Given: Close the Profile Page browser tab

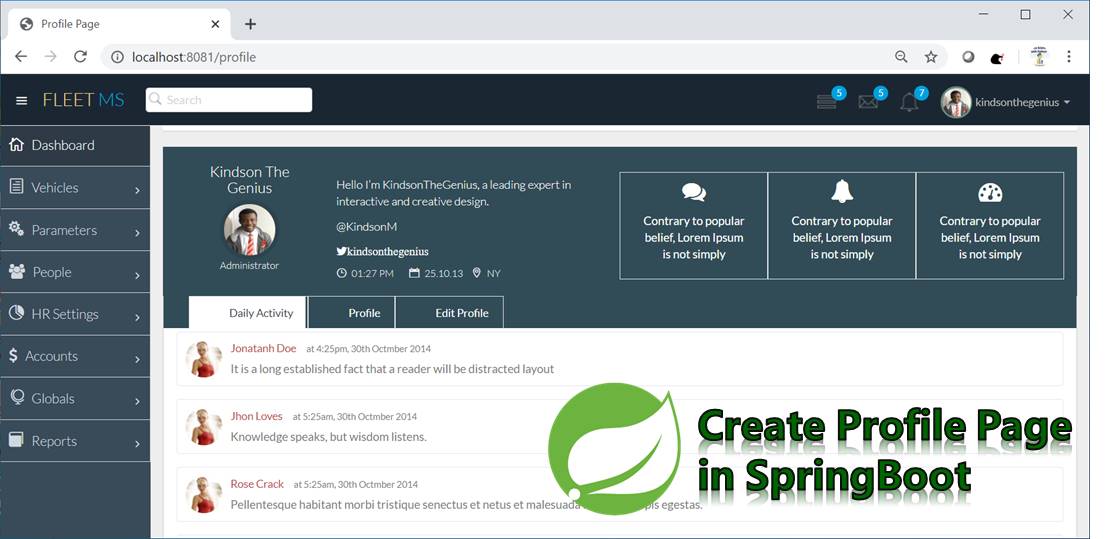Looking at the screenshot, I should pos(215,24).
